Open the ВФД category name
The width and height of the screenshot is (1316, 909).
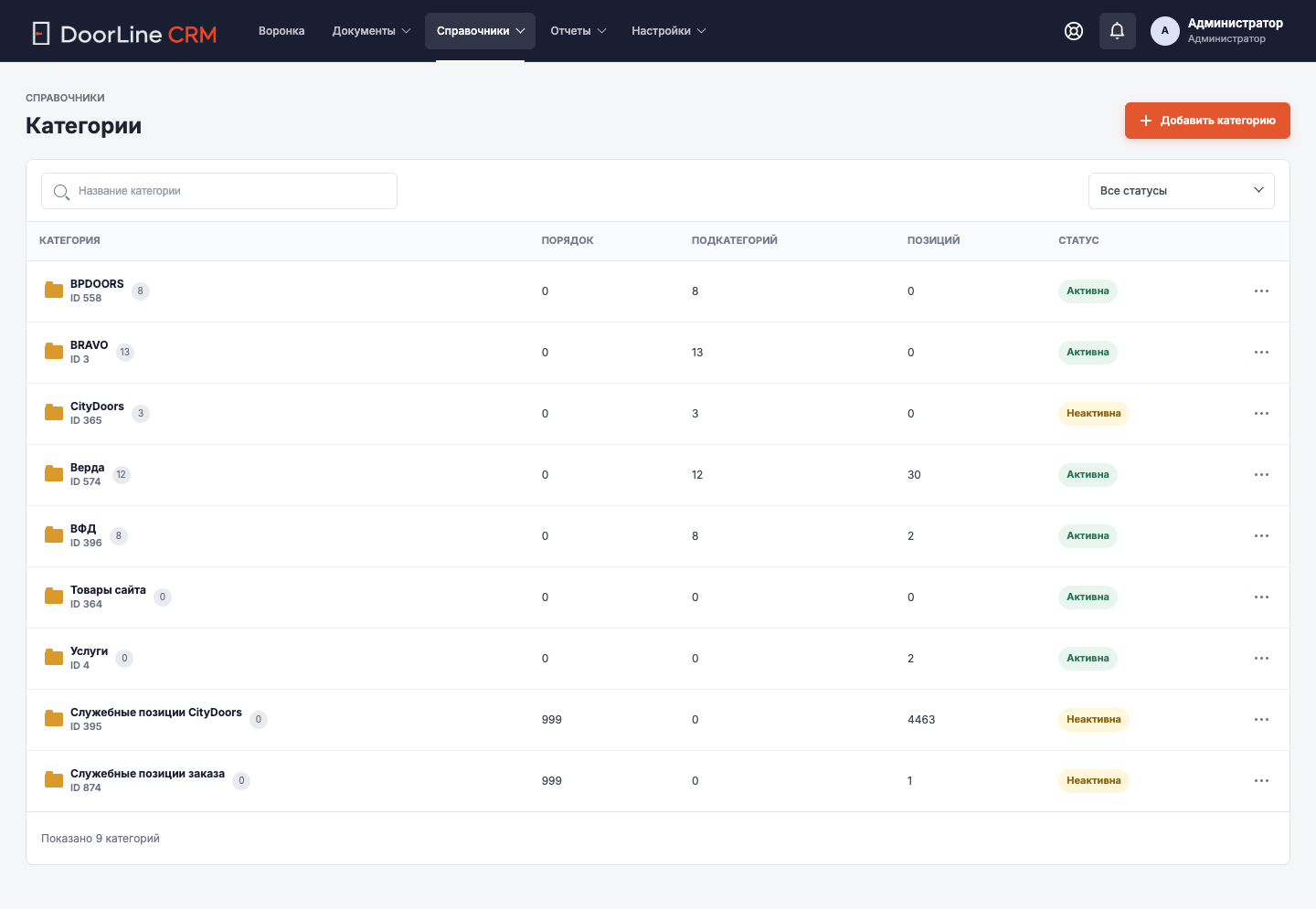[83, 529]
